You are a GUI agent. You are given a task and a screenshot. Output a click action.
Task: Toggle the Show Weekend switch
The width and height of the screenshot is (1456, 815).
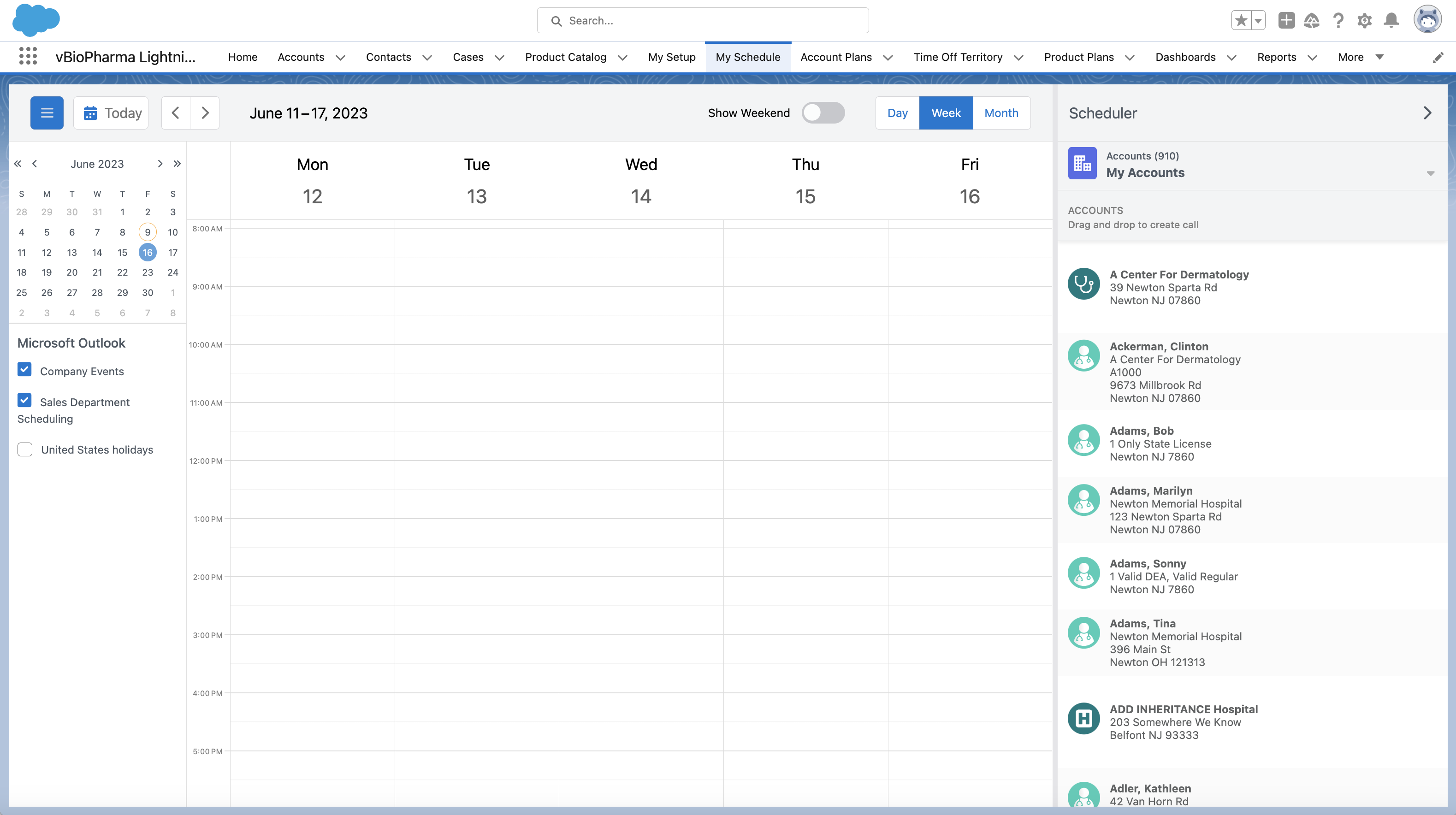(823, 113)
